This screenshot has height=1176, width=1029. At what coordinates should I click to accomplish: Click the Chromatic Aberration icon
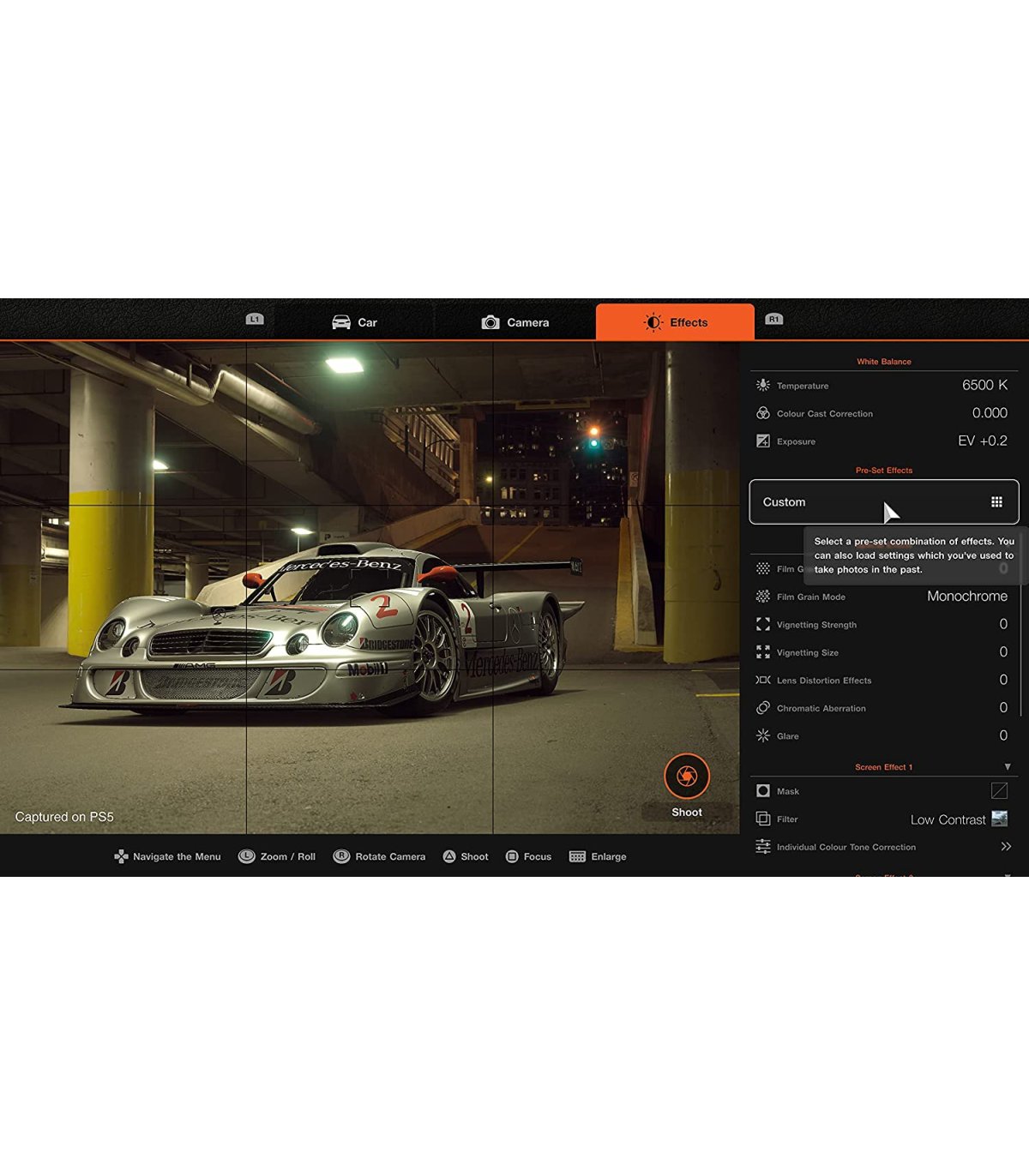click(x=762, y=708)
